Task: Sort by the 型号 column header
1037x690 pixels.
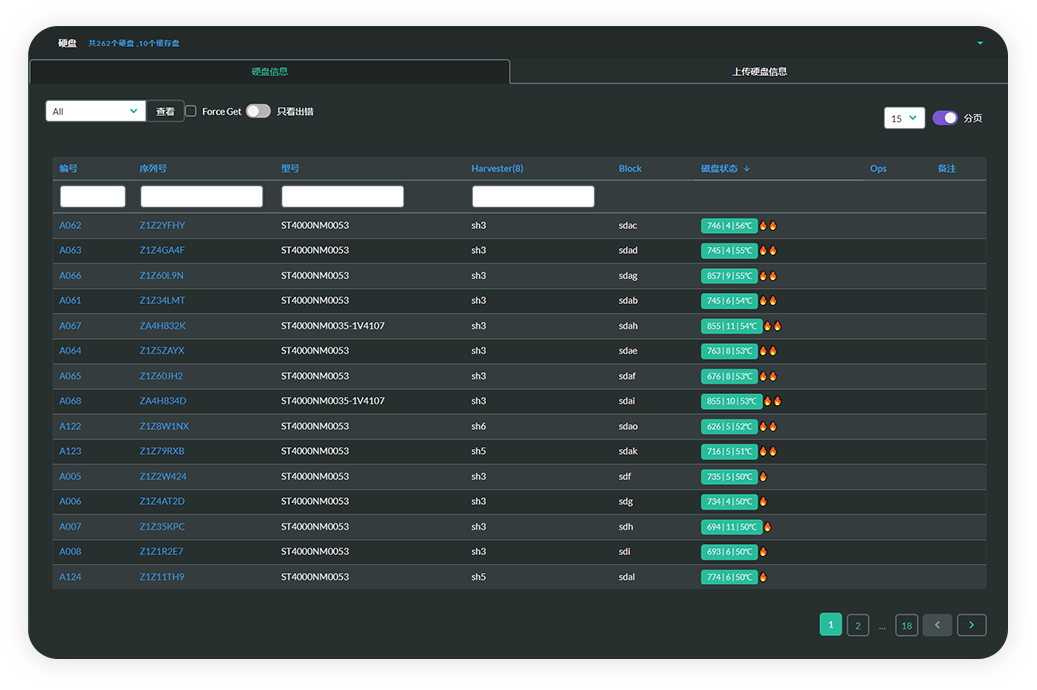Action: click(x=290, y=169)
